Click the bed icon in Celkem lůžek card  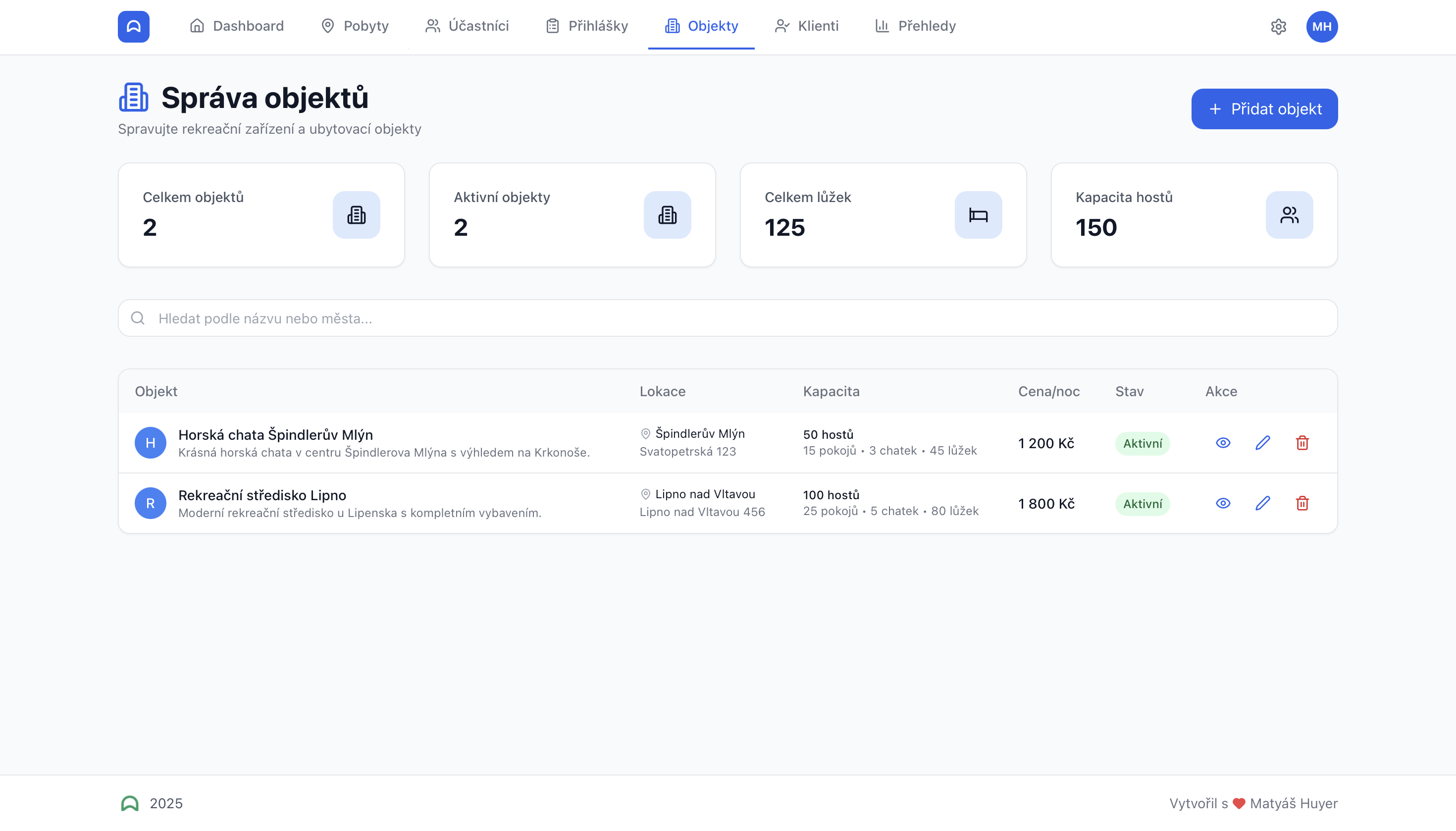click(x=978, y=215)
